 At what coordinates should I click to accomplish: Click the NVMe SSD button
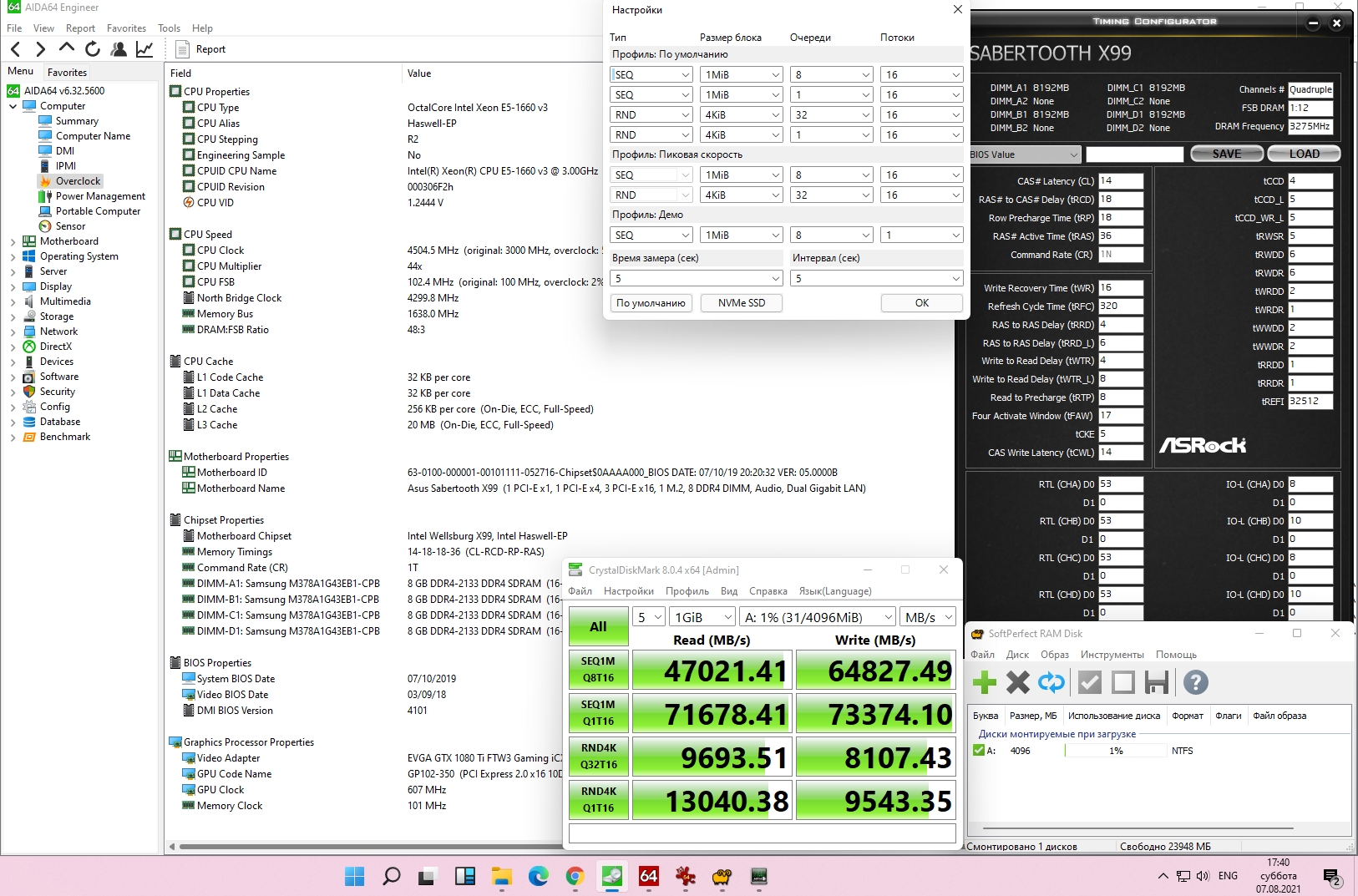point(742,303)
